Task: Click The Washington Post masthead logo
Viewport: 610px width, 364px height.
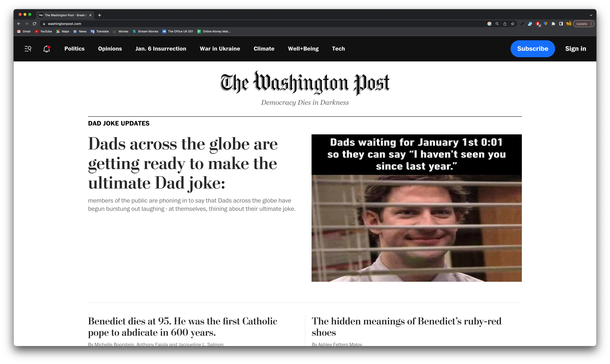Action: click(x=305, y=83)
